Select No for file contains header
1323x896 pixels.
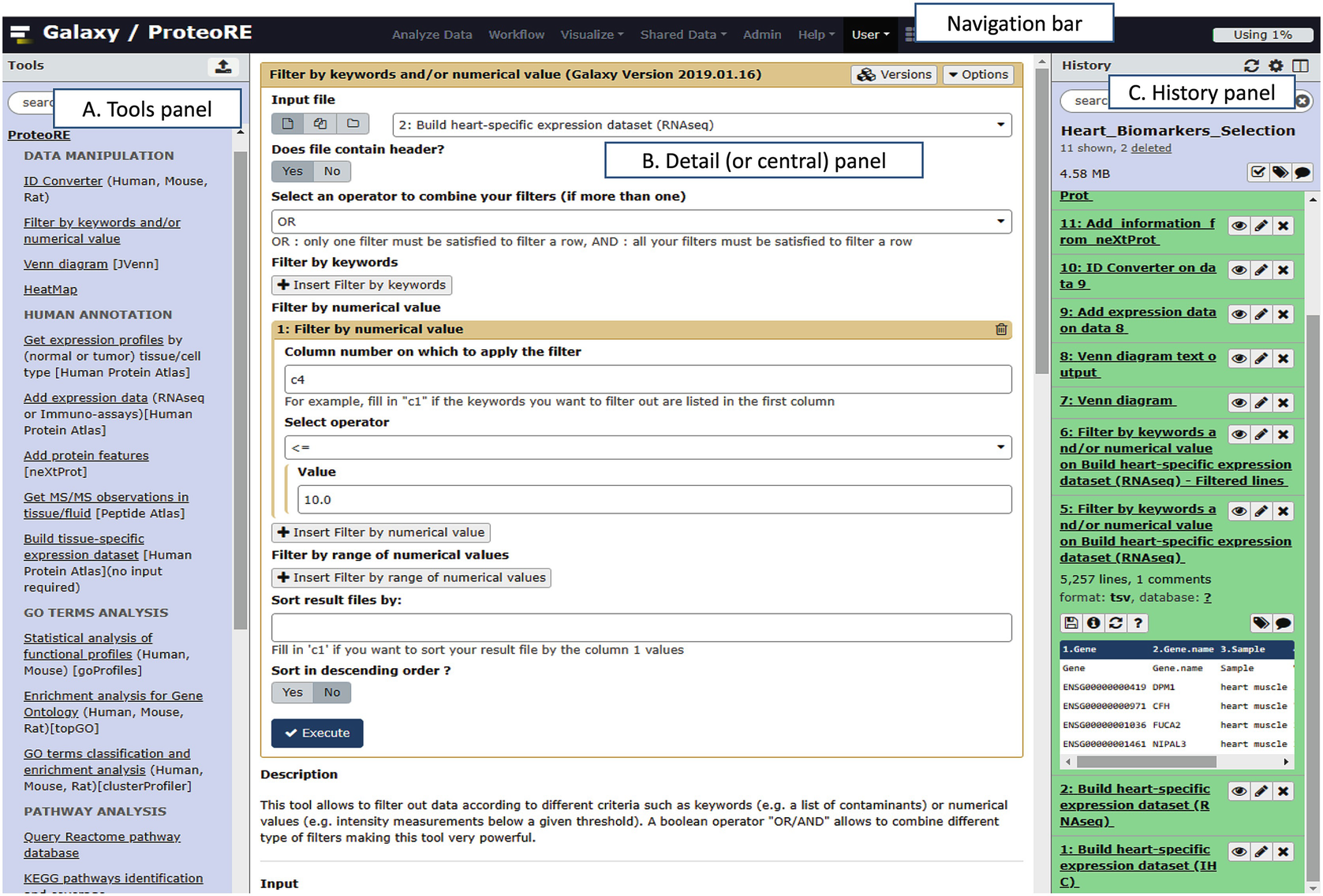coord(332,171)
